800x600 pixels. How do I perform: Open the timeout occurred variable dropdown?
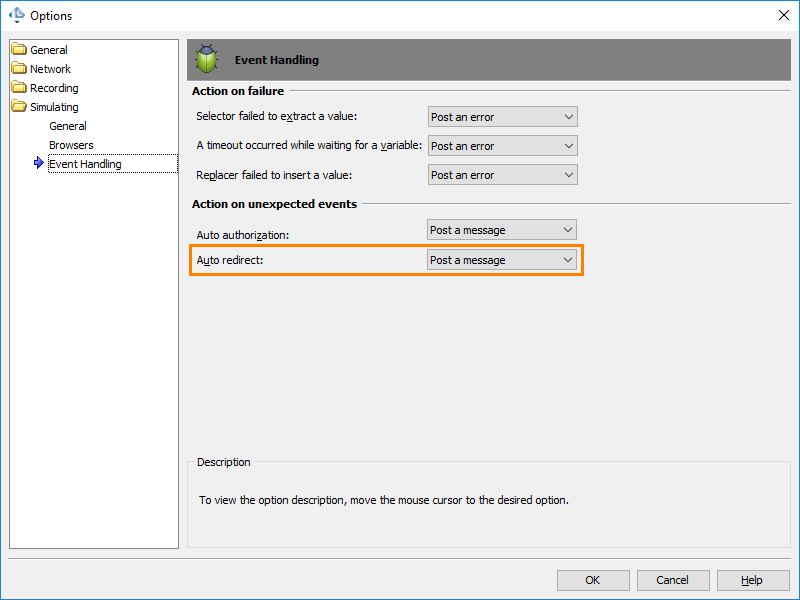click(x=503, y=146)
